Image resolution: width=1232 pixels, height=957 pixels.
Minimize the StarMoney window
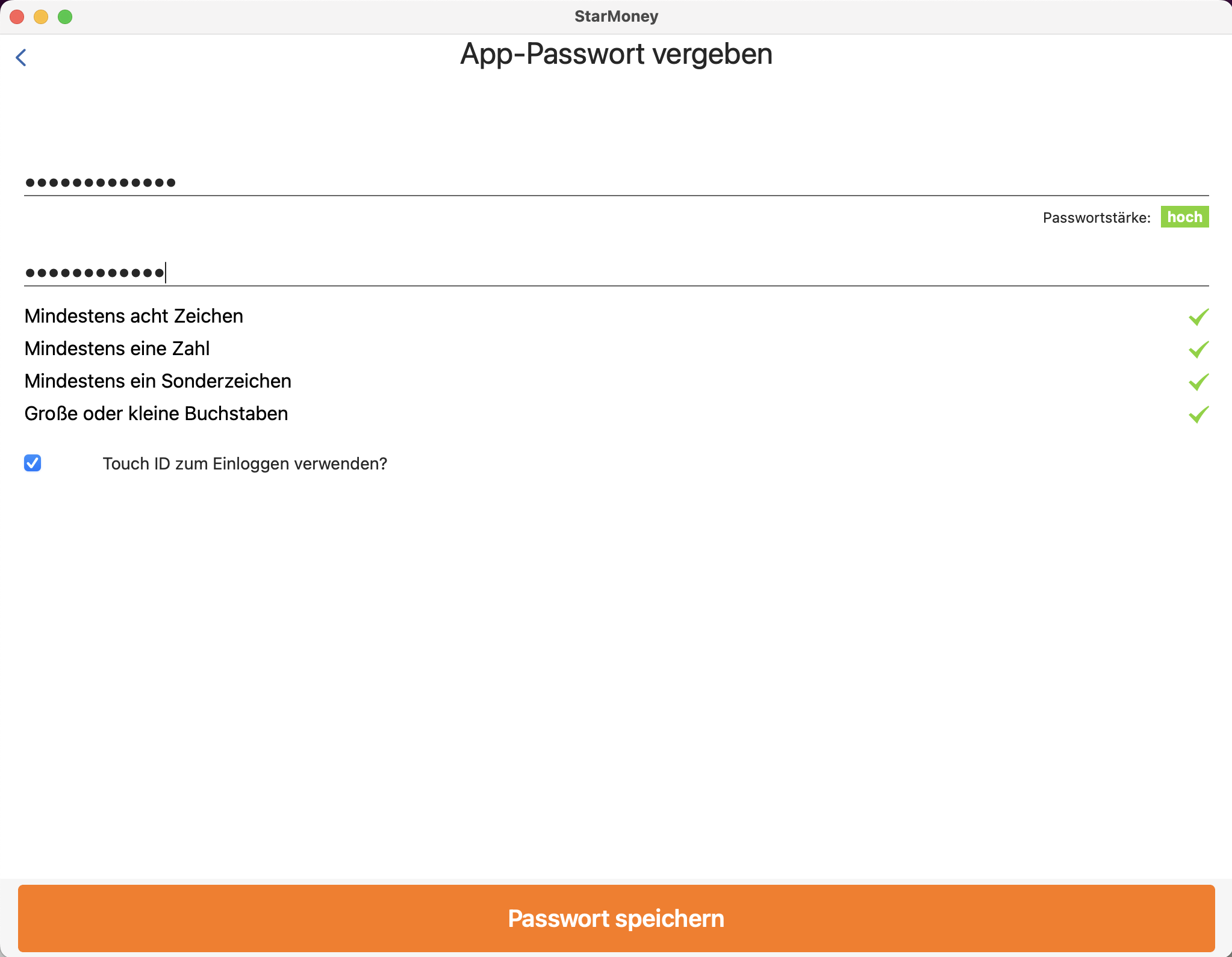[x=41, y=17]
